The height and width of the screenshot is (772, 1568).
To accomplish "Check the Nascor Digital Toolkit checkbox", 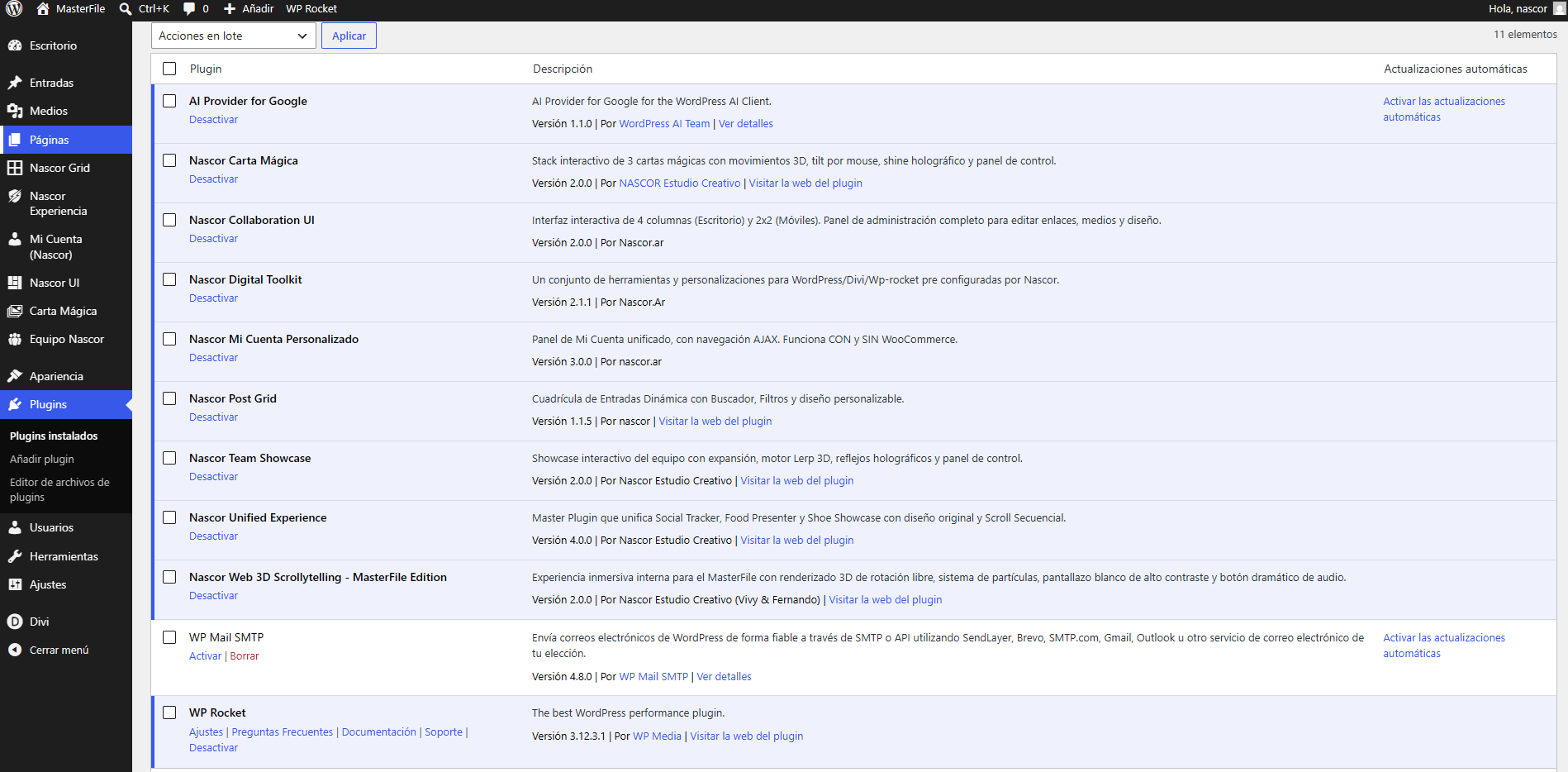I will [169, 279].
